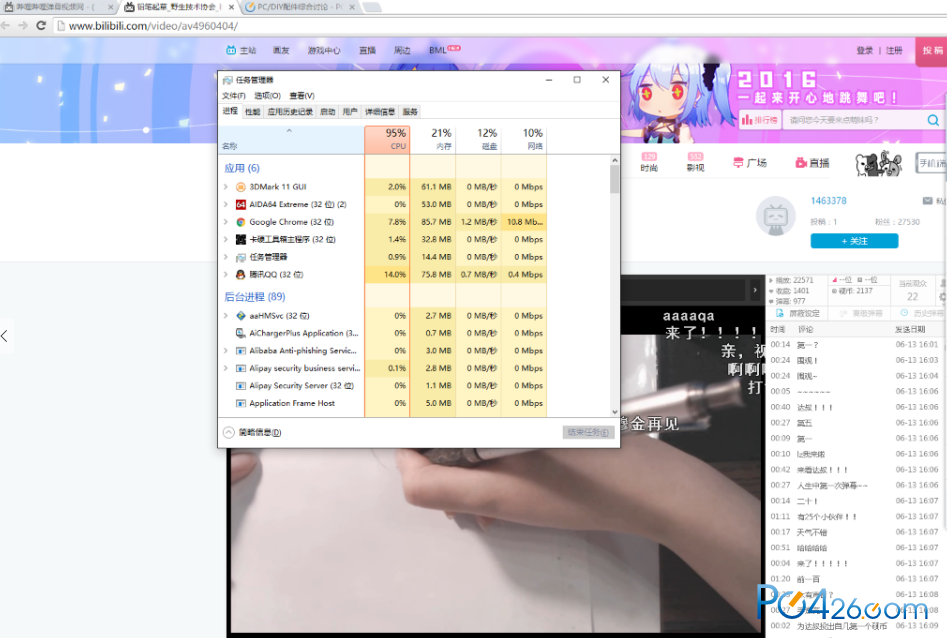Open uploader profile 1463378
Screen dimensions: 947x638
coord(829,201)
